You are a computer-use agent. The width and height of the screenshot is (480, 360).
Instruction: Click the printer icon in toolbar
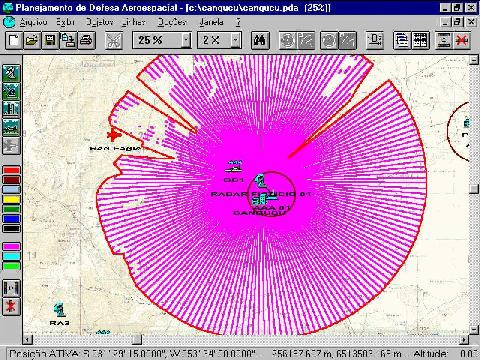[x=86, y=41]
